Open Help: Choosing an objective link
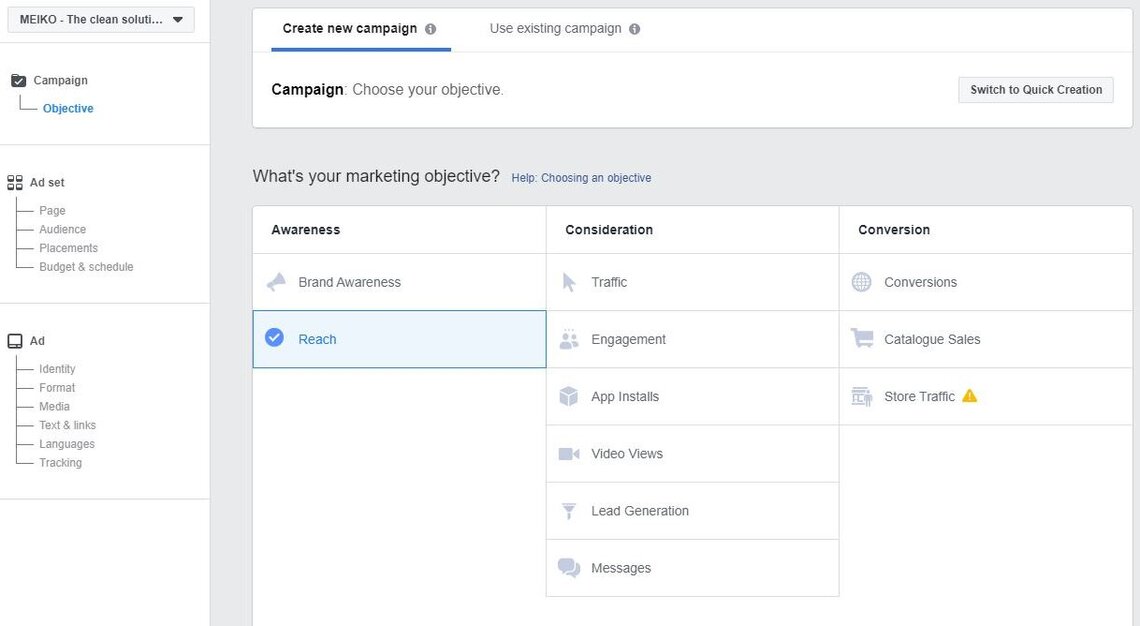The image size is (1140, 626). 581,178
